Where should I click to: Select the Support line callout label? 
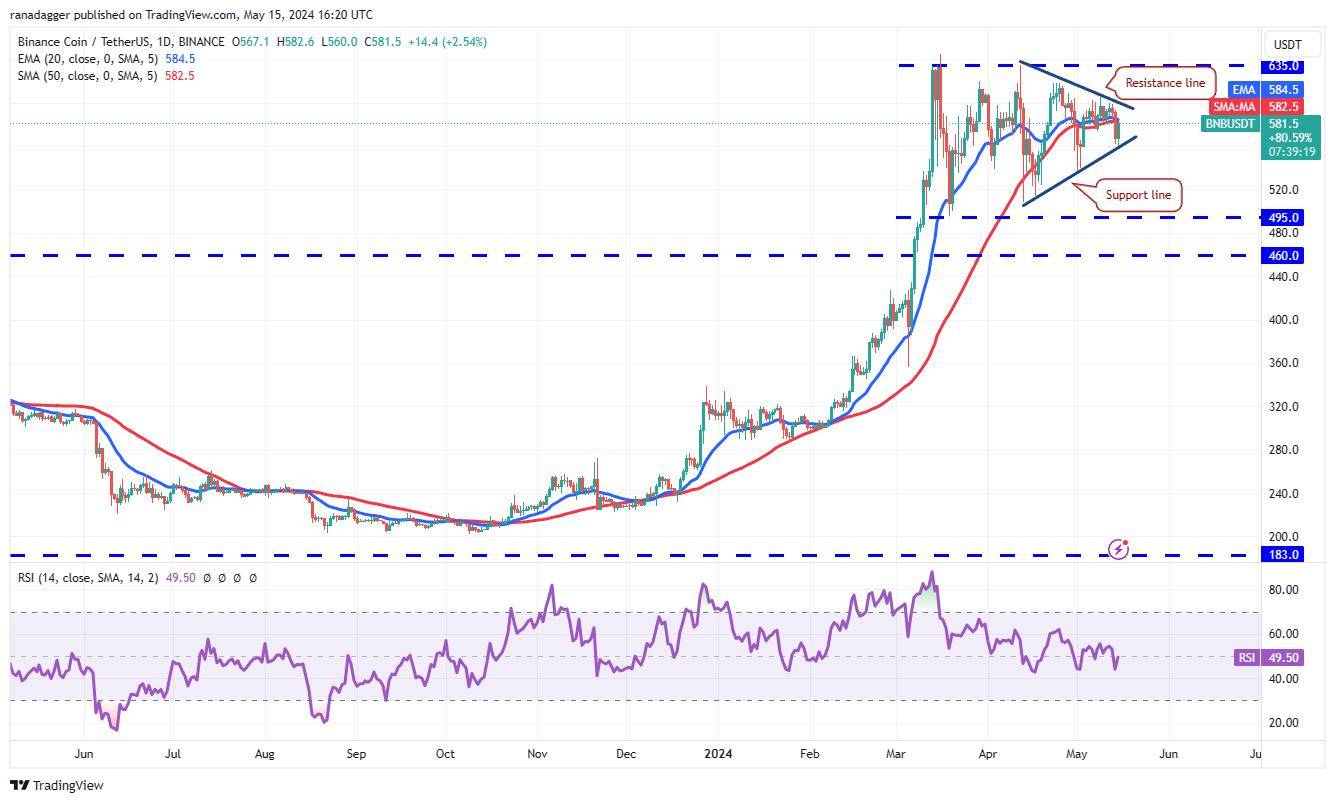1138,195
